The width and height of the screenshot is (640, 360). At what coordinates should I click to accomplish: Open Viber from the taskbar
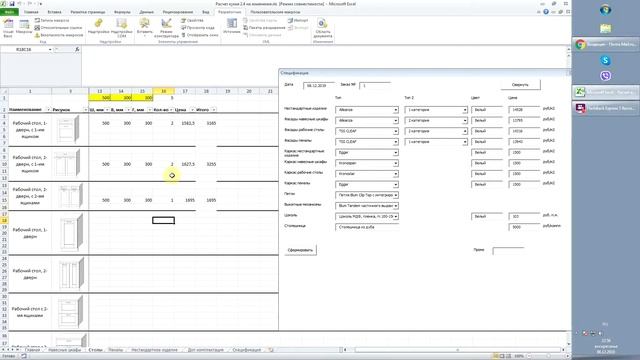tap(605, 76)
